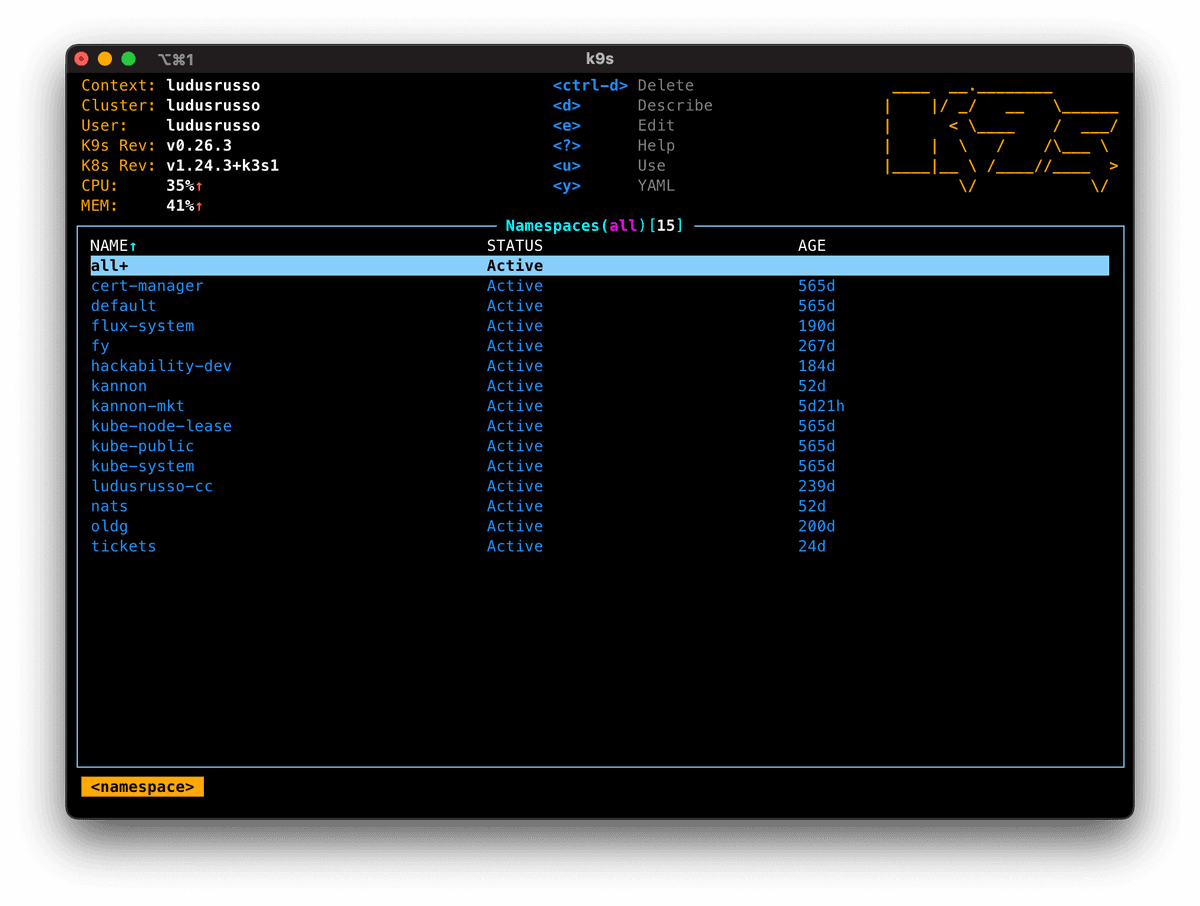The width and height of the screenshot is (1200, 906).
Task: Click the red MEM usage arrow
Action: coord(199,206)
